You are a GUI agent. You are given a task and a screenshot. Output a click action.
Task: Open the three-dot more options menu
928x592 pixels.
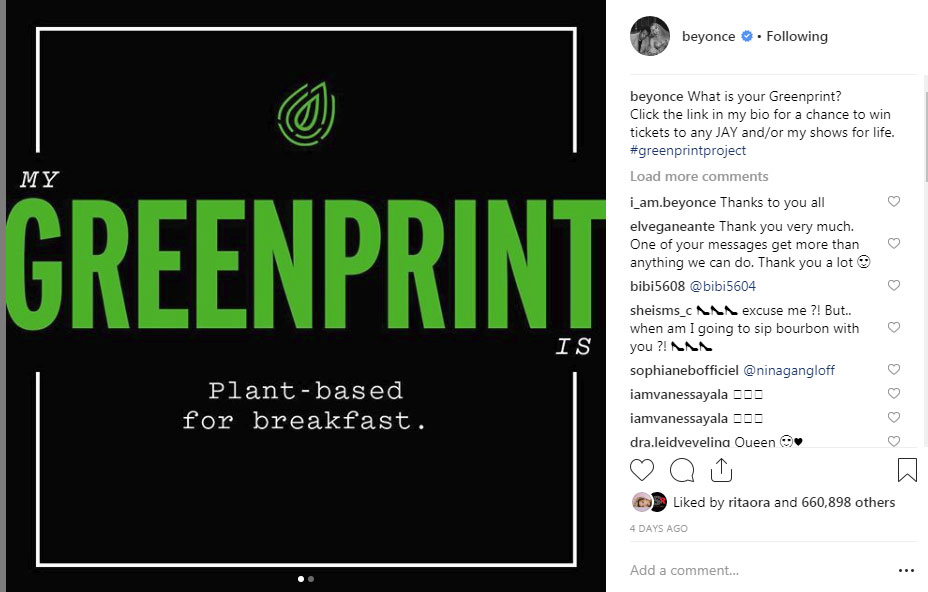pos(906,571)
